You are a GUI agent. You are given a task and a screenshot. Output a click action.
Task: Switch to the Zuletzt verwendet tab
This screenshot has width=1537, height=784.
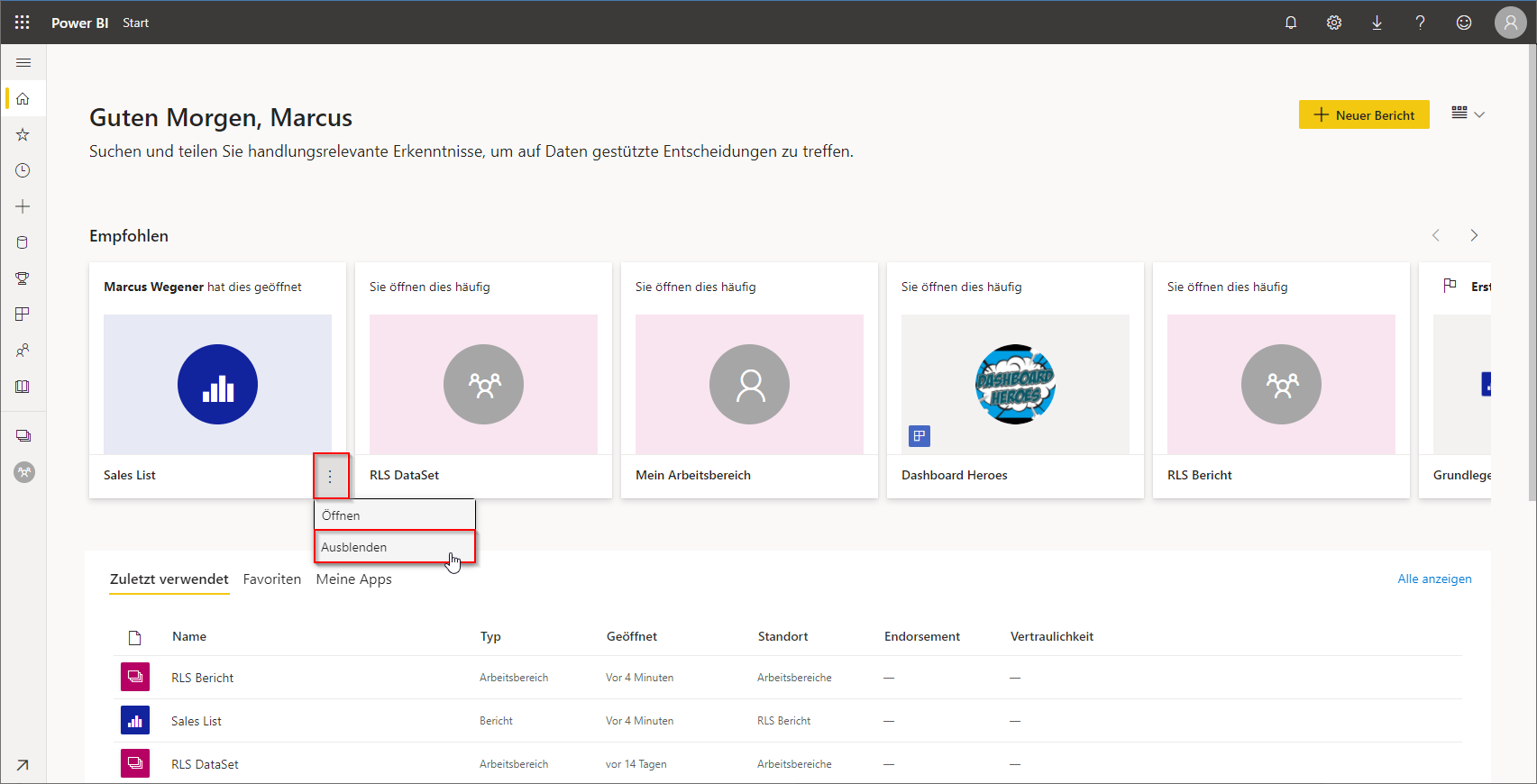click(169, 579)
